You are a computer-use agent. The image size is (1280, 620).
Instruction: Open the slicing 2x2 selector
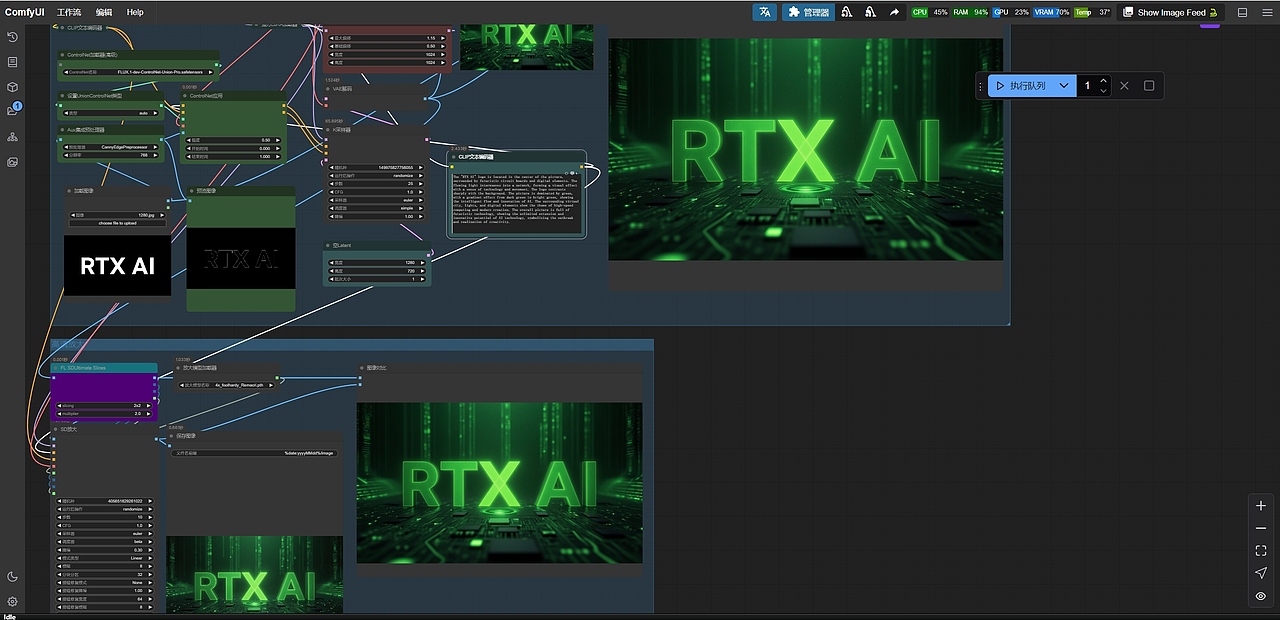104,405
